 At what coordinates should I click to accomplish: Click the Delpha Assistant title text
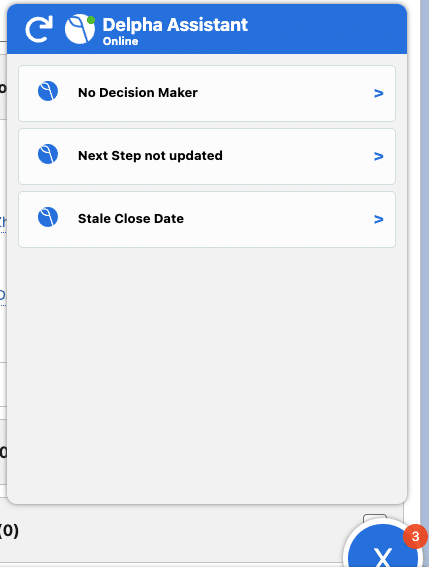[x=175, y=25]
